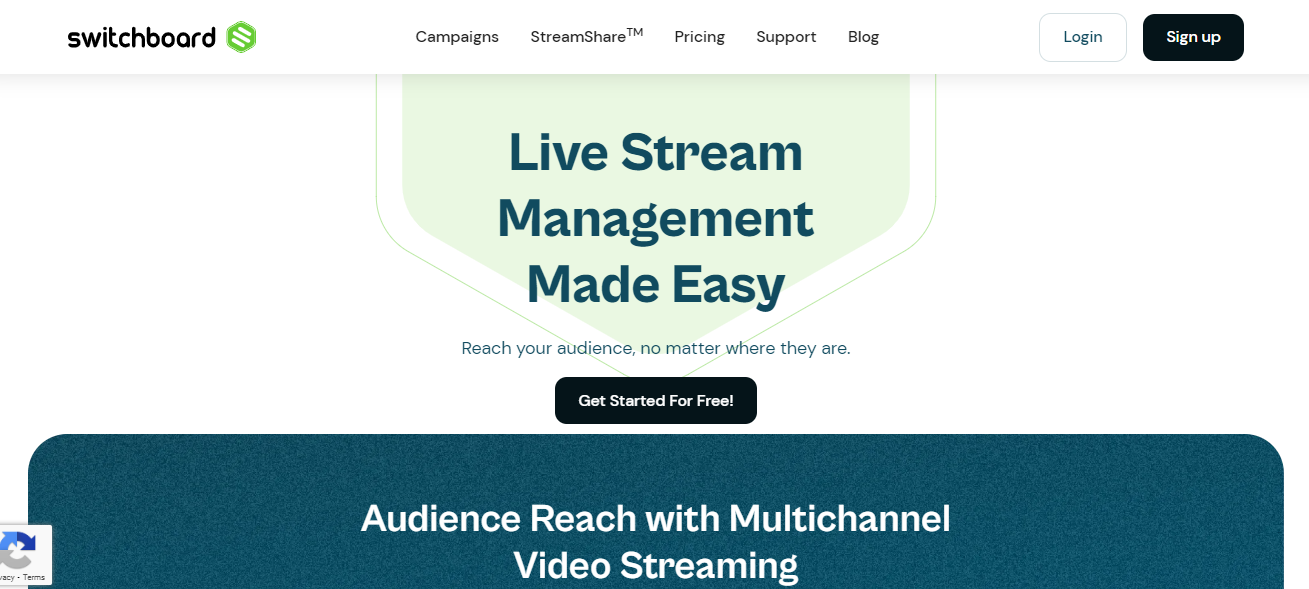Screen dimensions: 1309x589
Task: Click the reCAPTCHA badge icon
Action: tap(15, 548)
